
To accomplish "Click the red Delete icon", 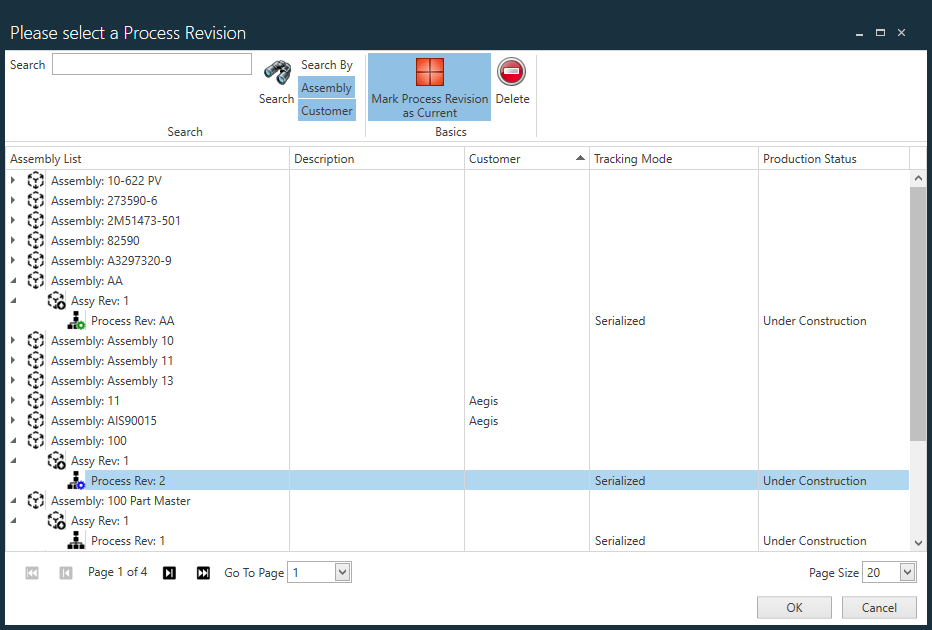I will pos(511,72).
